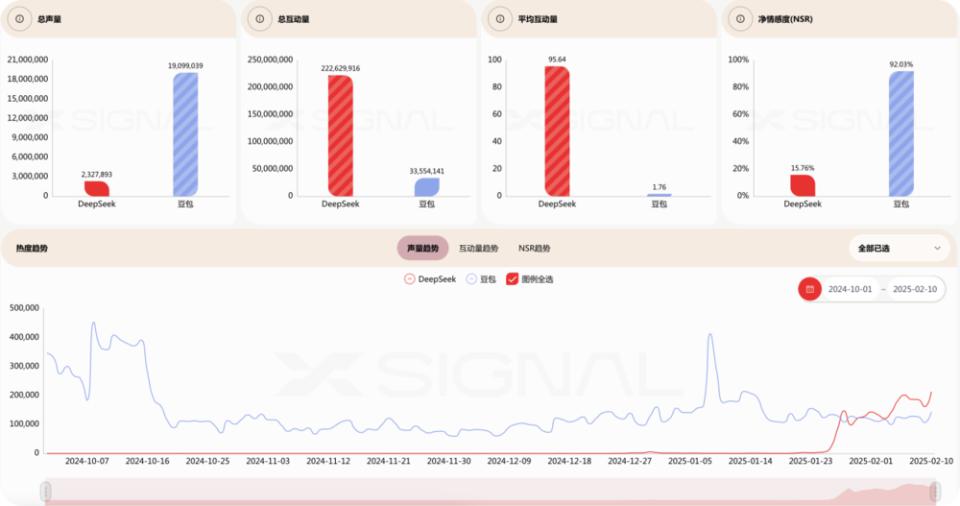Click the timeline zoom range bar
960x506 pixels.
(490, 492)
